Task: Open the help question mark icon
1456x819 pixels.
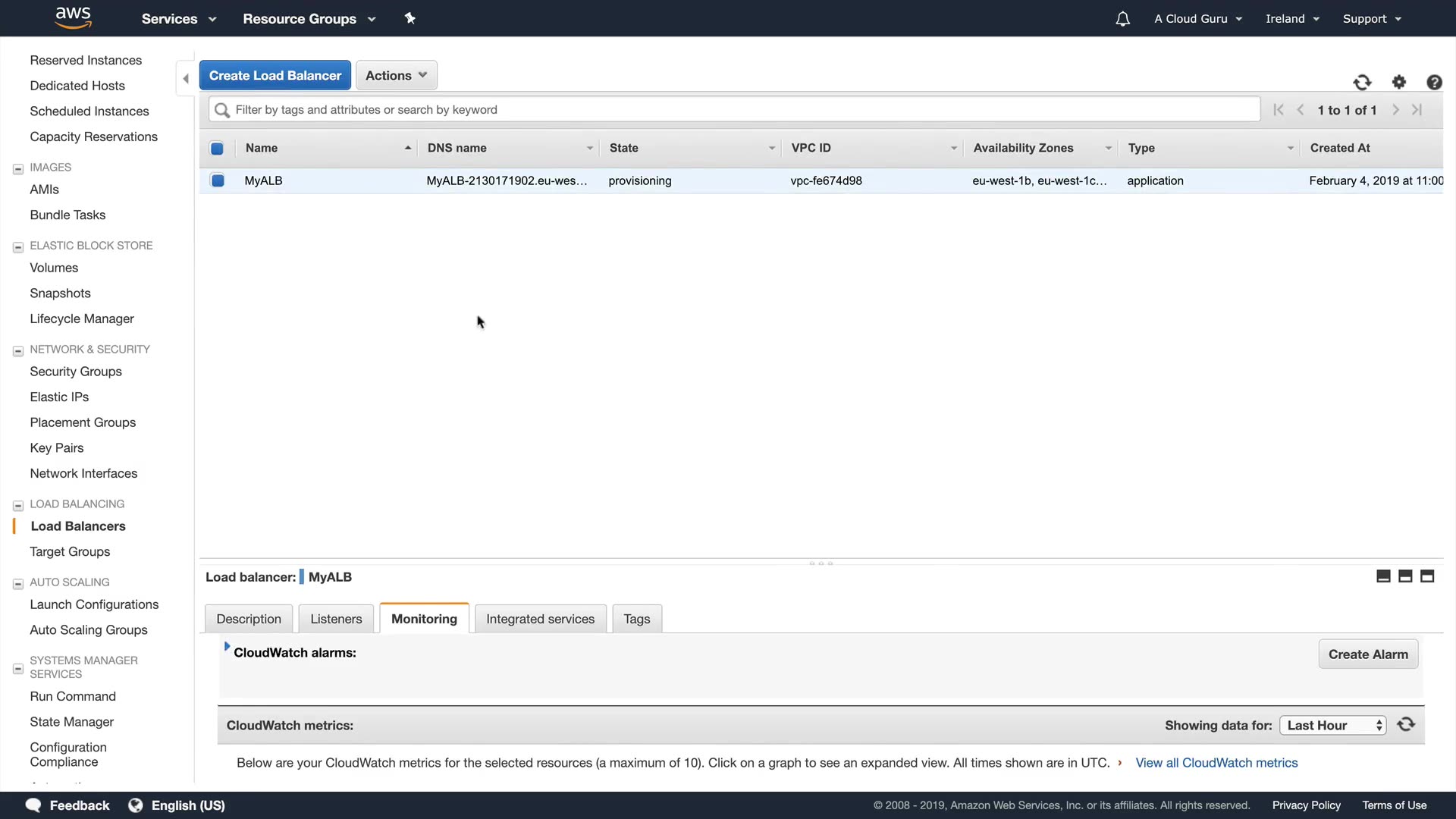Action: pos(1433,82)
